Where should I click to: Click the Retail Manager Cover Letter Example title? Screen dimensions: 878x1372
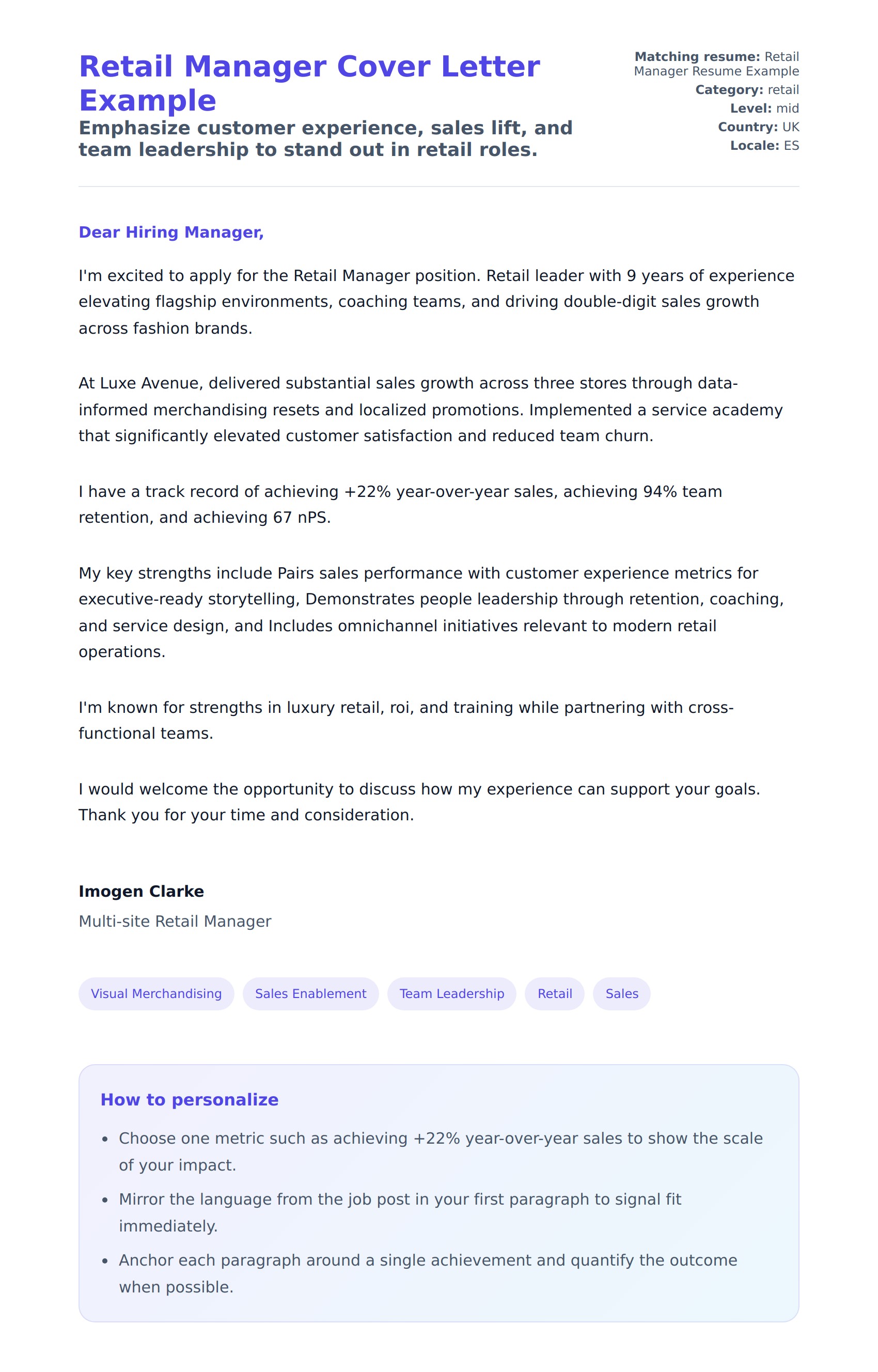pyautogui.click(x=309, y=83)
